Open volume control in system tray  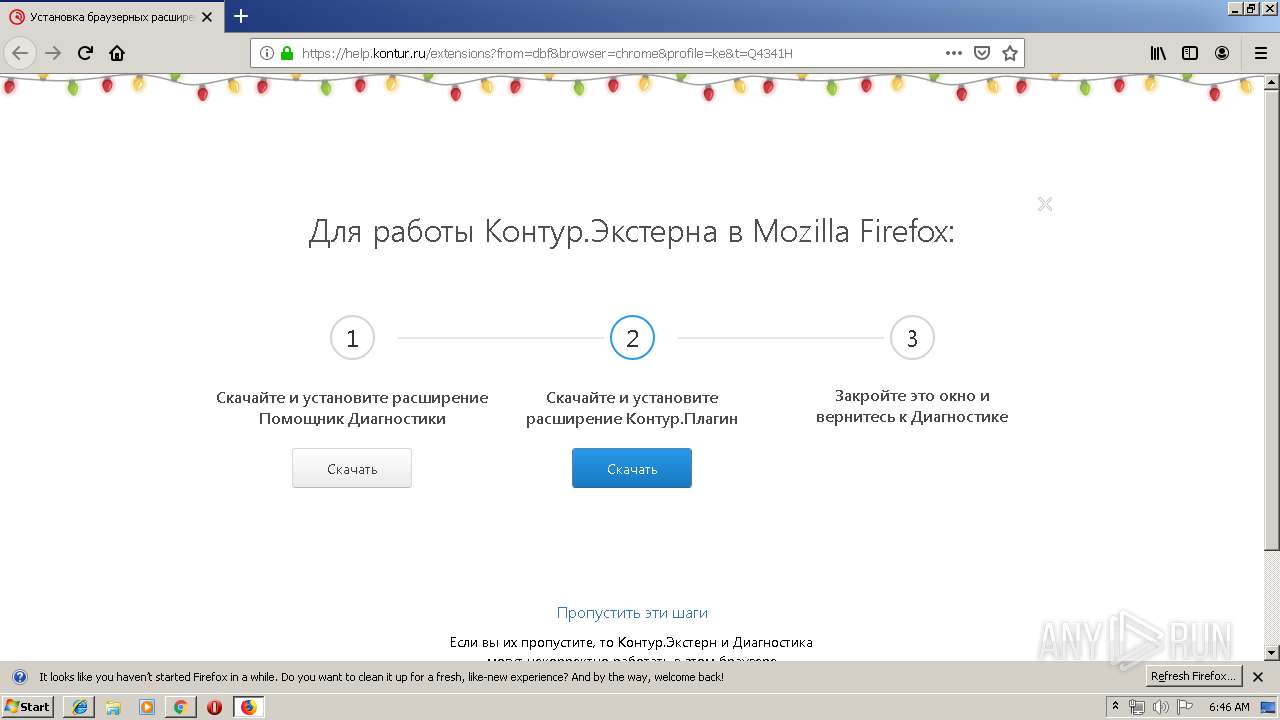click(1161, 707)
